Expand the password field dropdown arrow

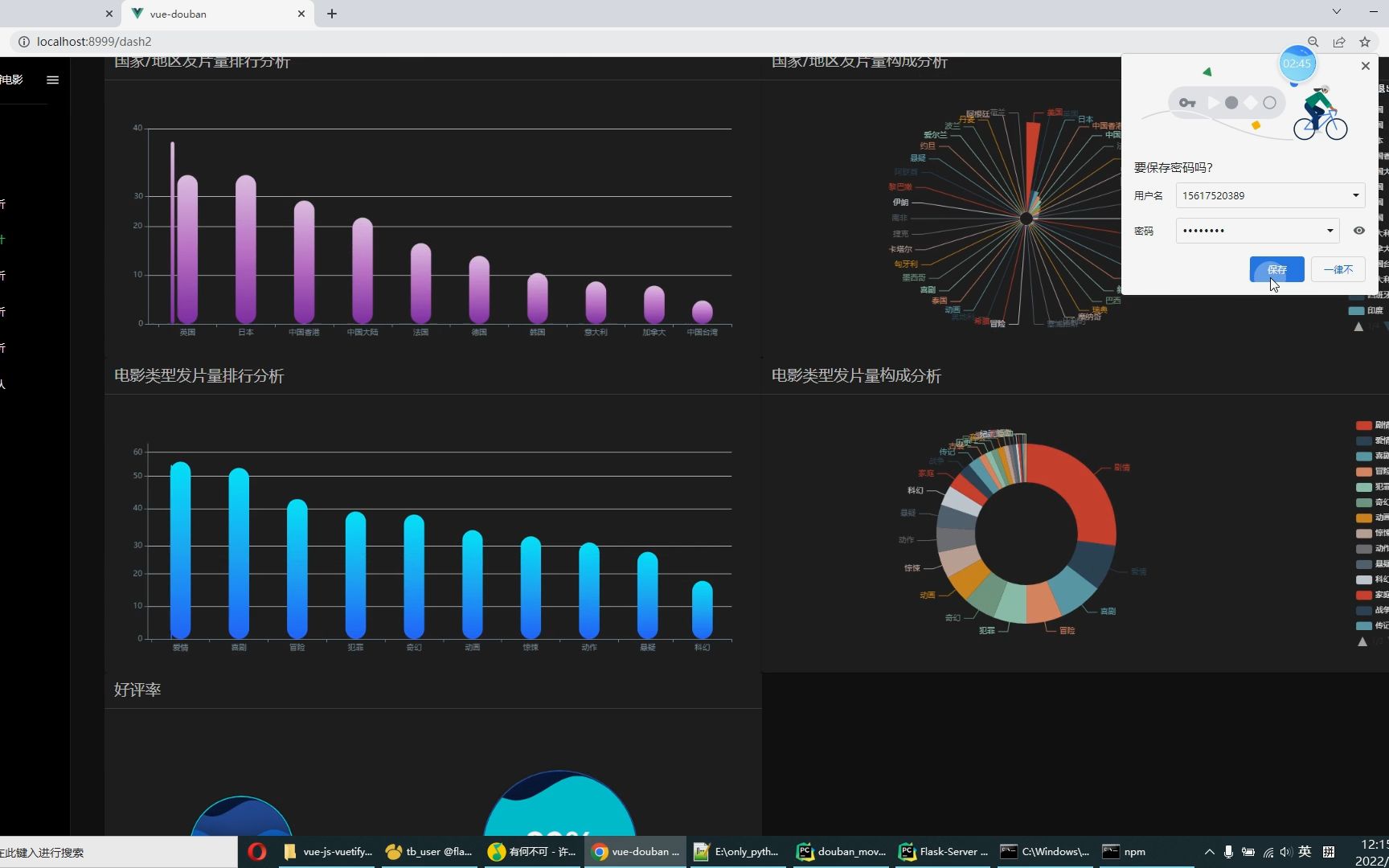1330,231
